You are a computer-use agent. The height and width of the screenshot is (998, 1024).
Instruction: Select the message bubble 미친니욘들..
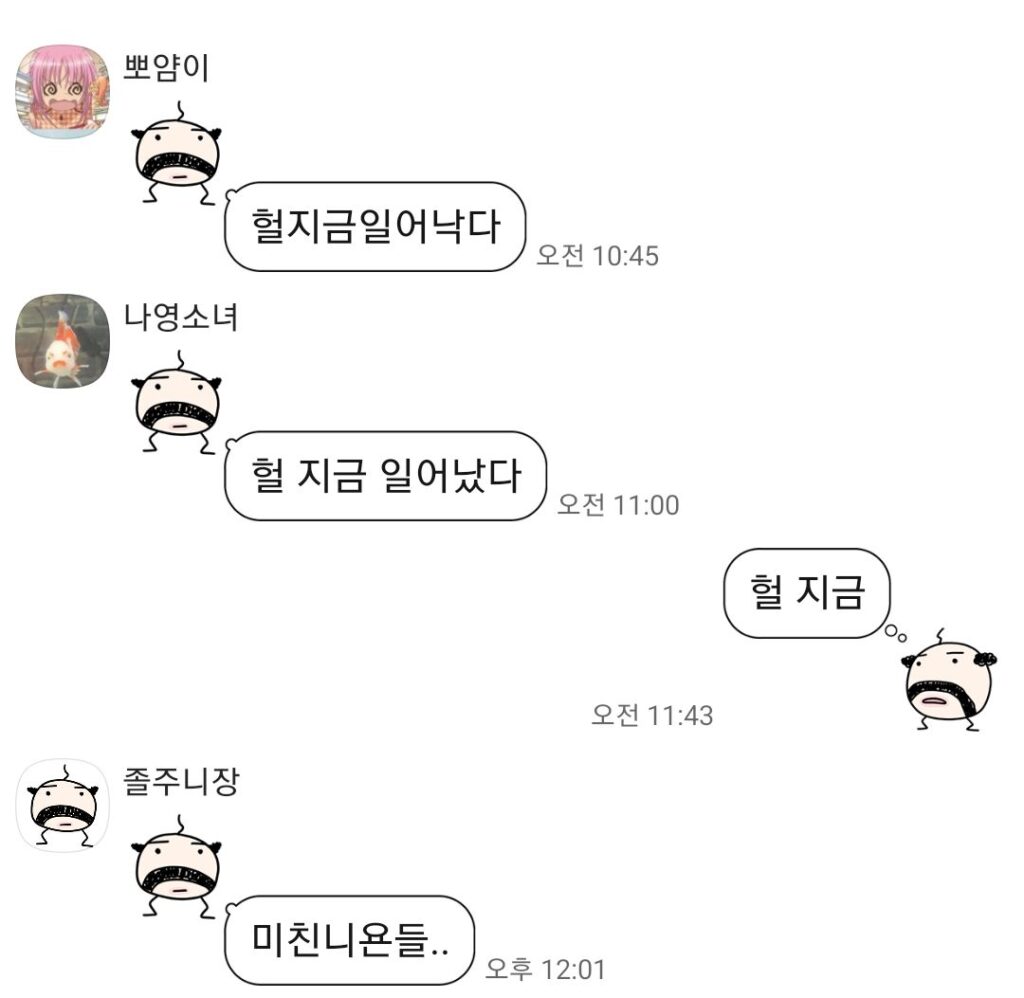click(x=349, y=940)
